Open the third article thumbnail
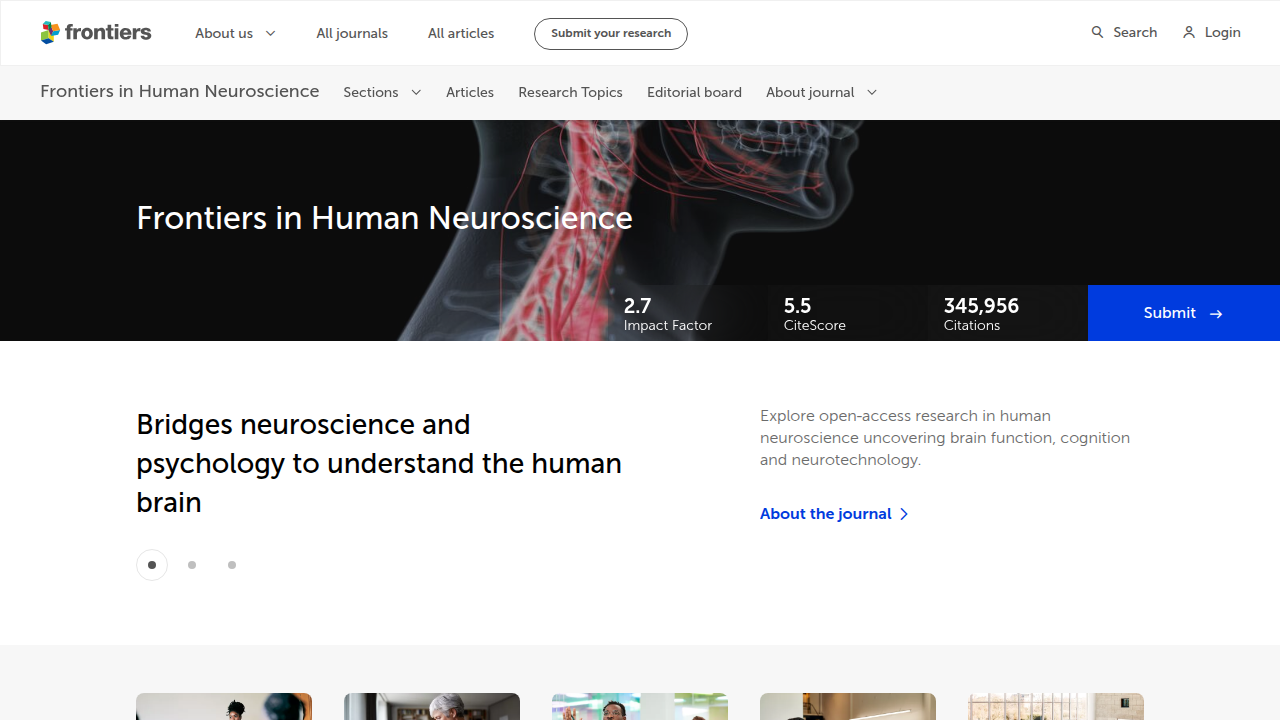 click(x=640, y=706)
